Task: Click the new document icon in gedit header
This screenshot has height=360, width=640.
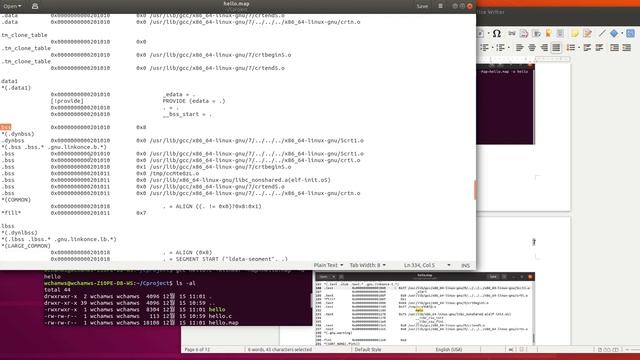Action: [35, 6]
